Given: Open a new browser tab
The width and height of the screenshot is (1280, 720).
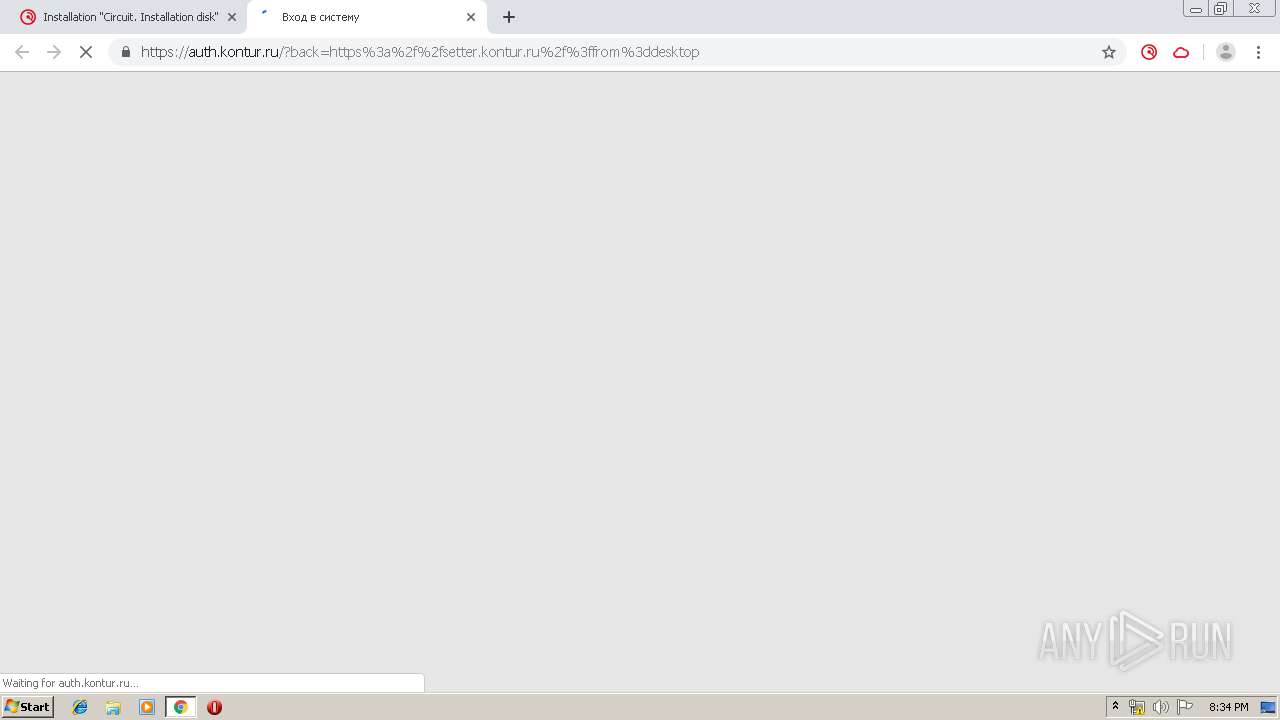Looking at the screenshot, I should pos(509,17).
